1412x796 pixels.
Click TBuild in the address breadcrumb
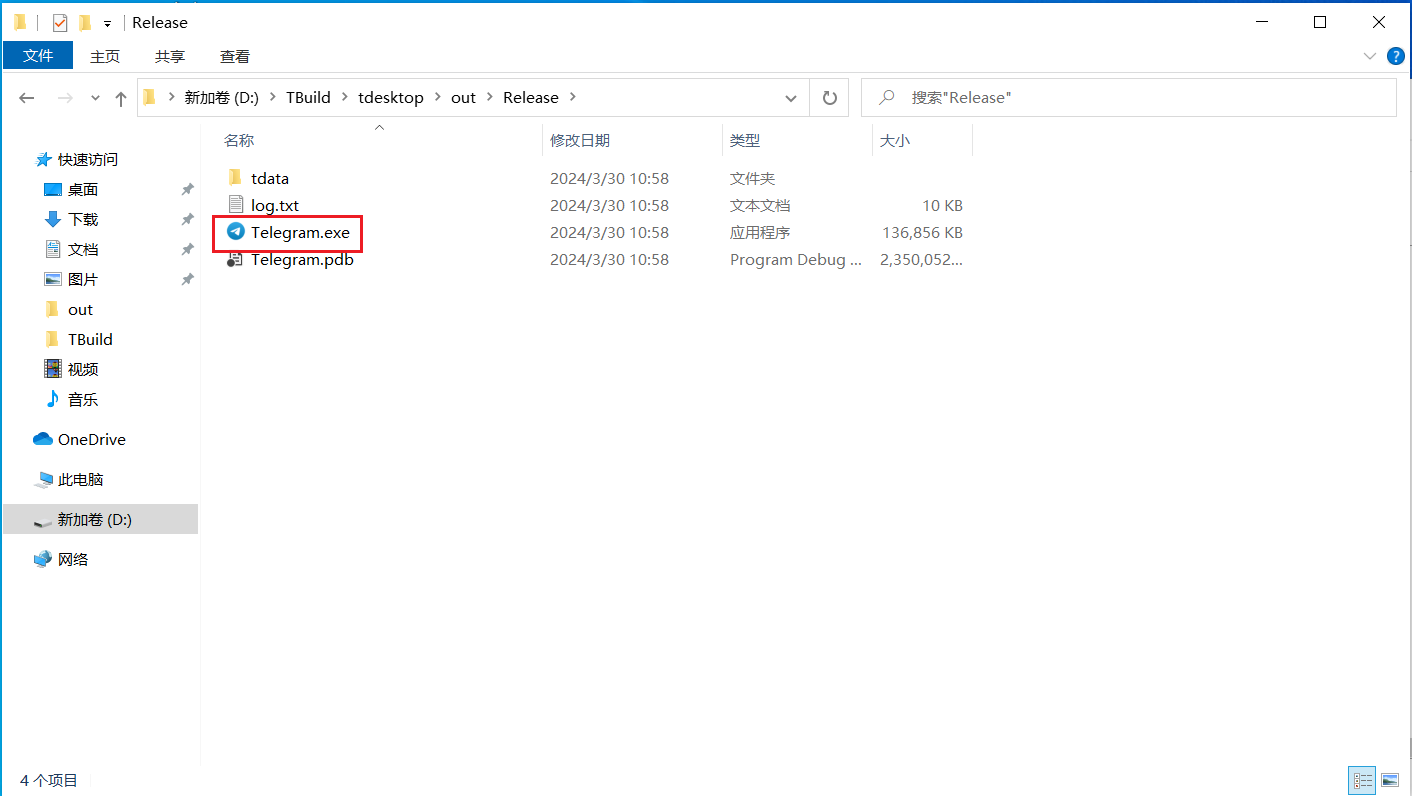[308, 98]
